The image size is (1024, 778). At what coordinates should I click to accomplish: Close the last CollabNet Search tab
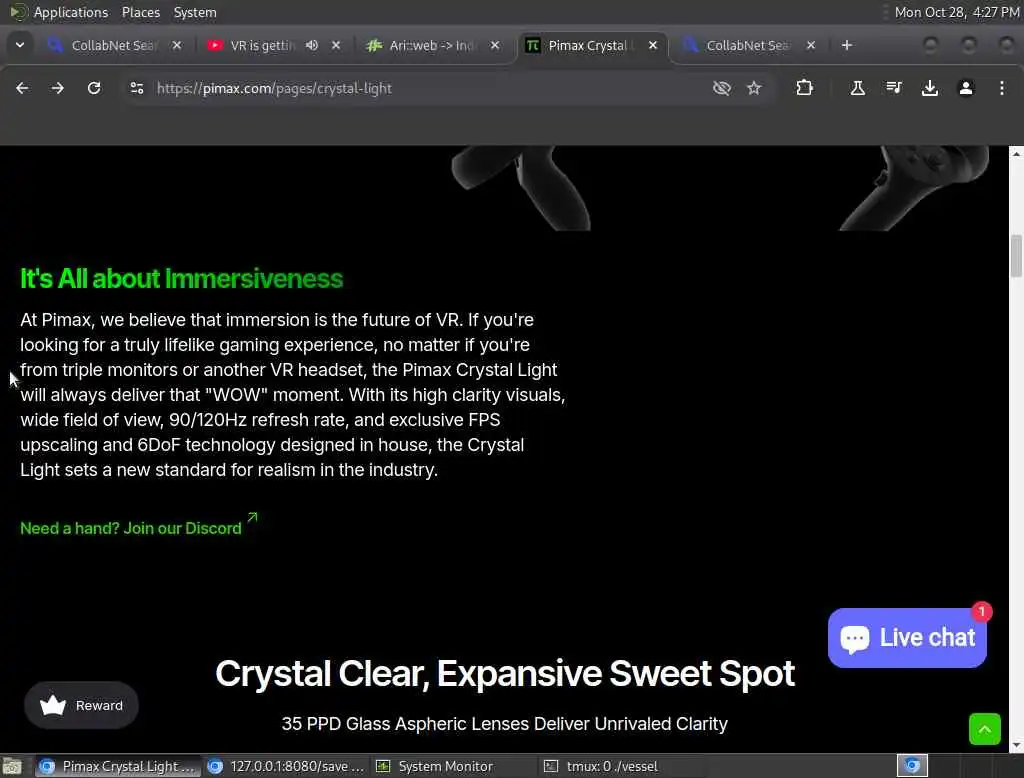811,45
